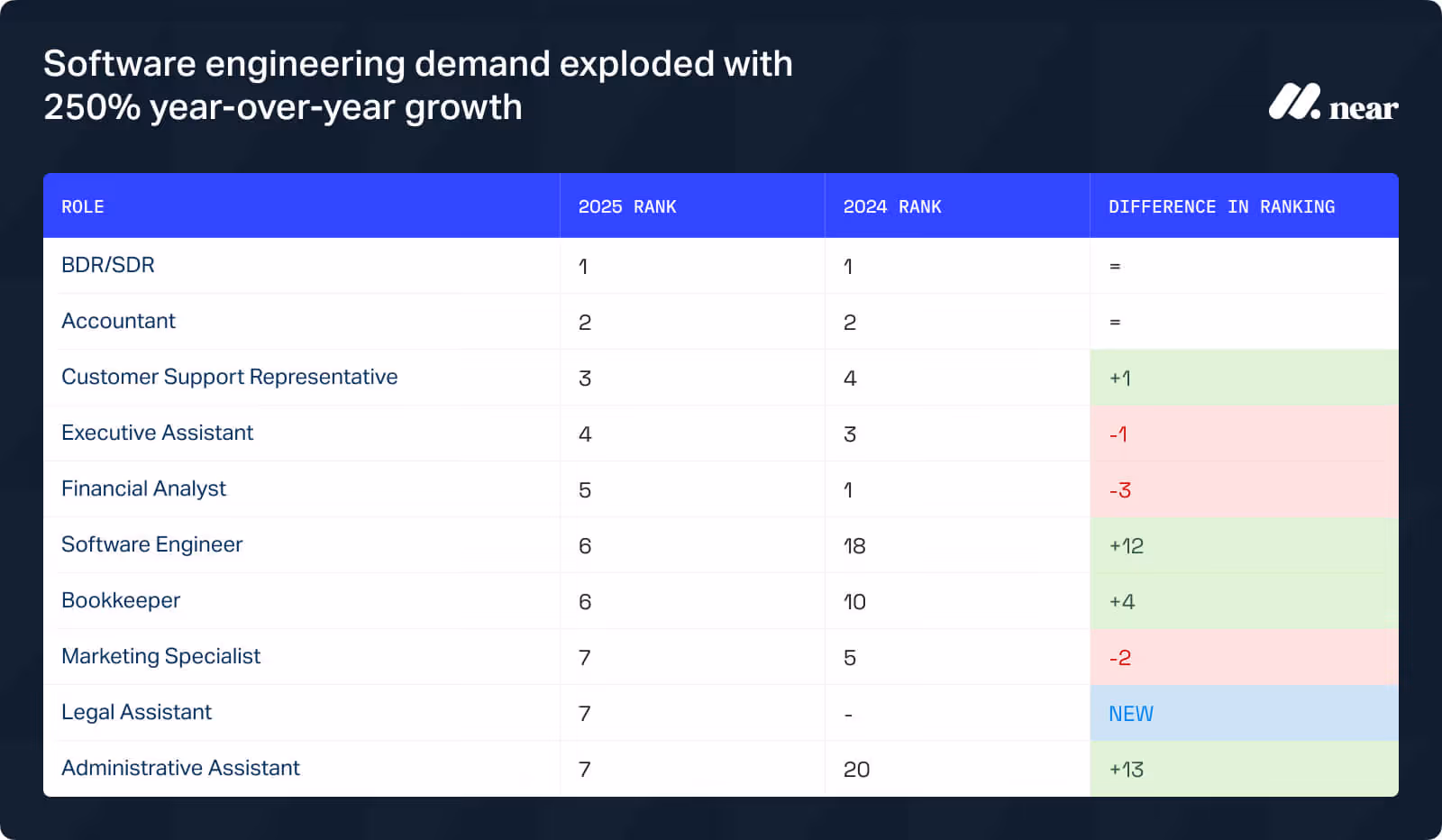1442x840 pixels.
Task: Click the green +4 cell for Bookkeeper
Action: point(1124,601)
